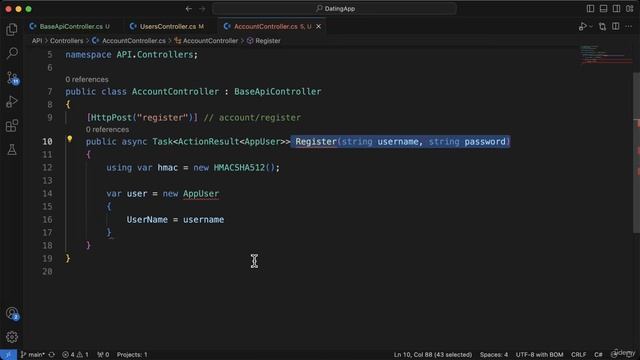
Task: Open the Source Control view
Action: tap(12, 78)
